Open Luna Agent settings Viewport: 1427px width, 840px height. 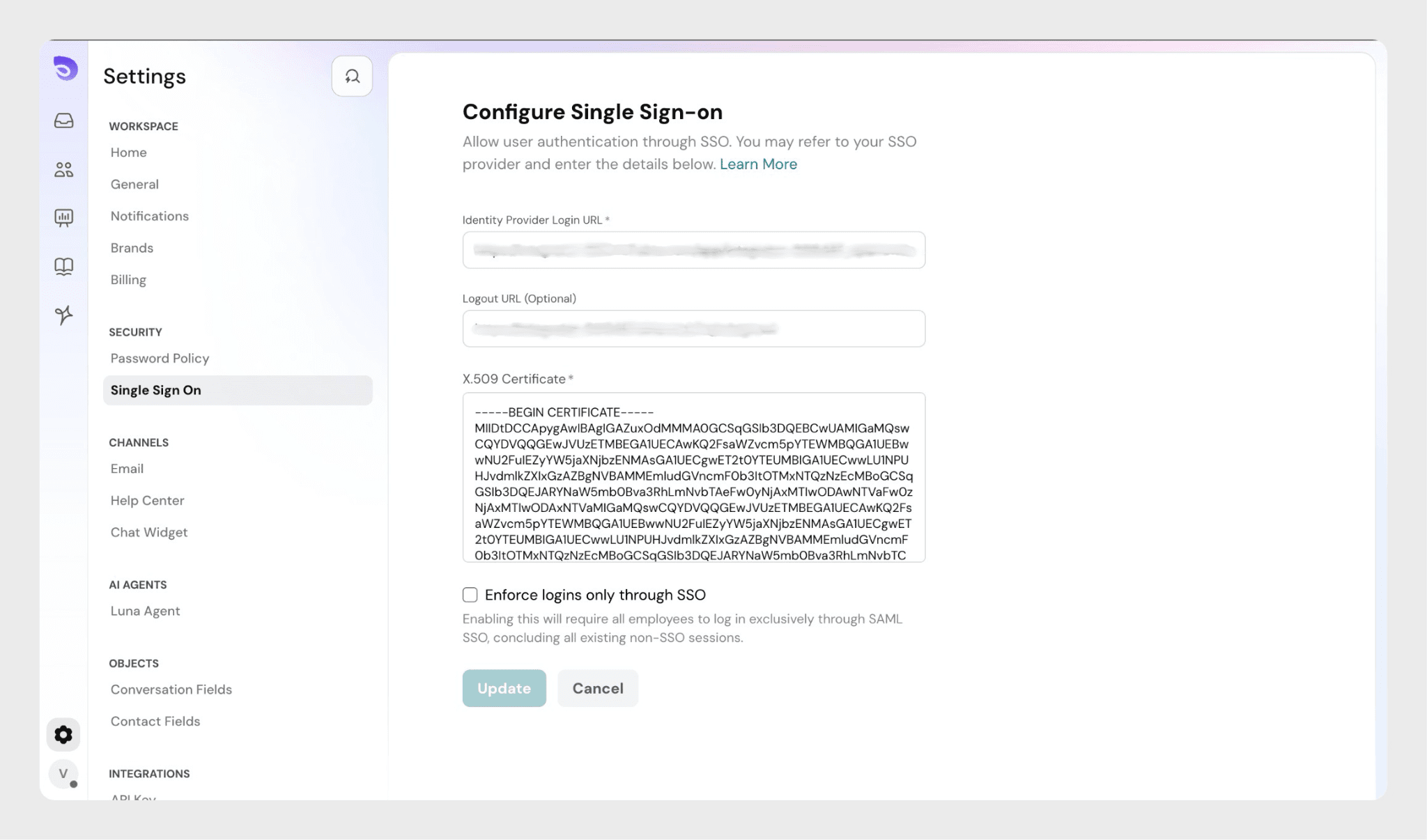[145, 611]
